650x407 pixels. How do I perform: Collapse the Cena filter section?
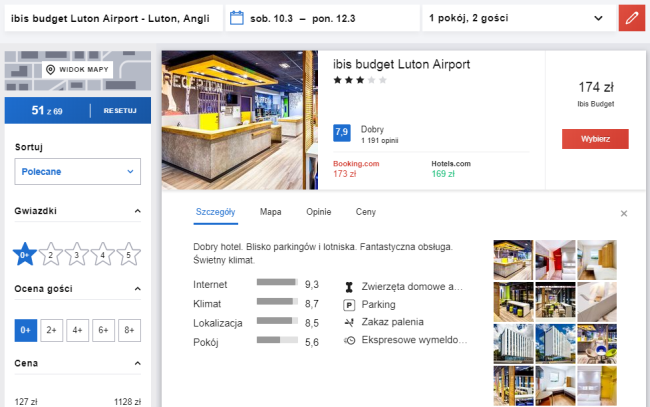click(138, 363)
